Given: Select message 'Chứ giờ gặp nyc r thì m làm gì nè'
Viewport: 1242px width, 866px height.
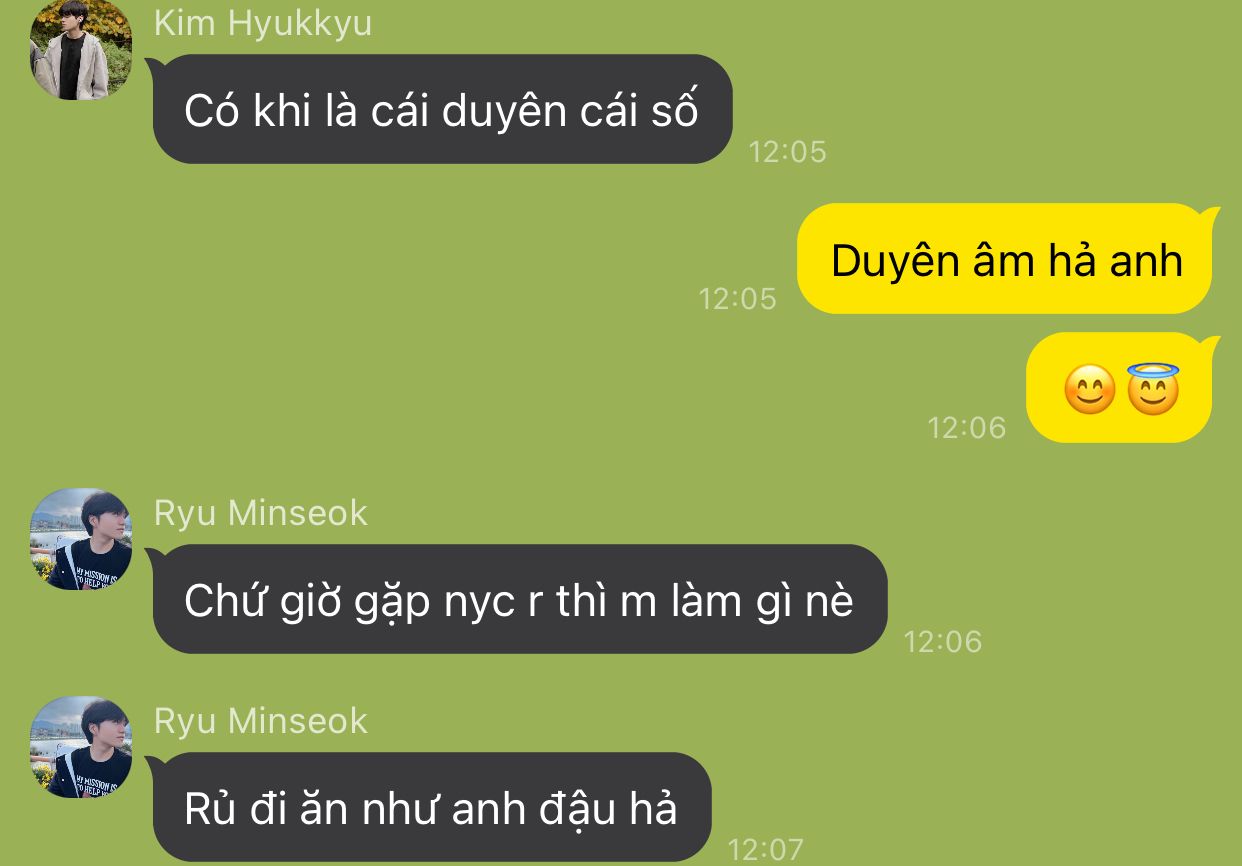Looking at the screenshot, I should [520, 599].
